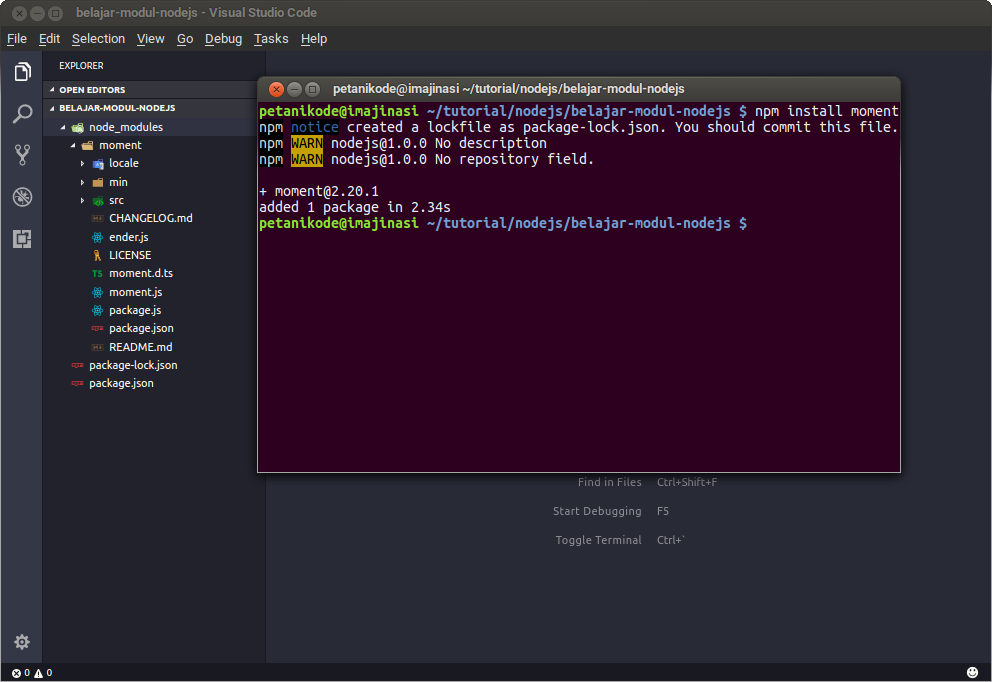
Task: Select the Explorer icon in the activity bar
Action: coord(22,71)
